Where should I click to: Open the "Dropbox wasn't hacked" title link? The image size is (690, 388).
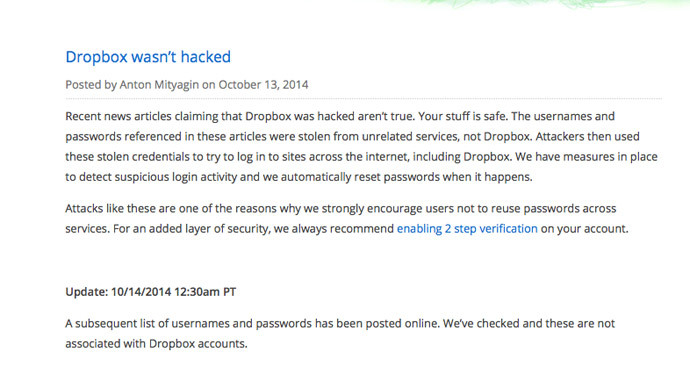(148, 57)
